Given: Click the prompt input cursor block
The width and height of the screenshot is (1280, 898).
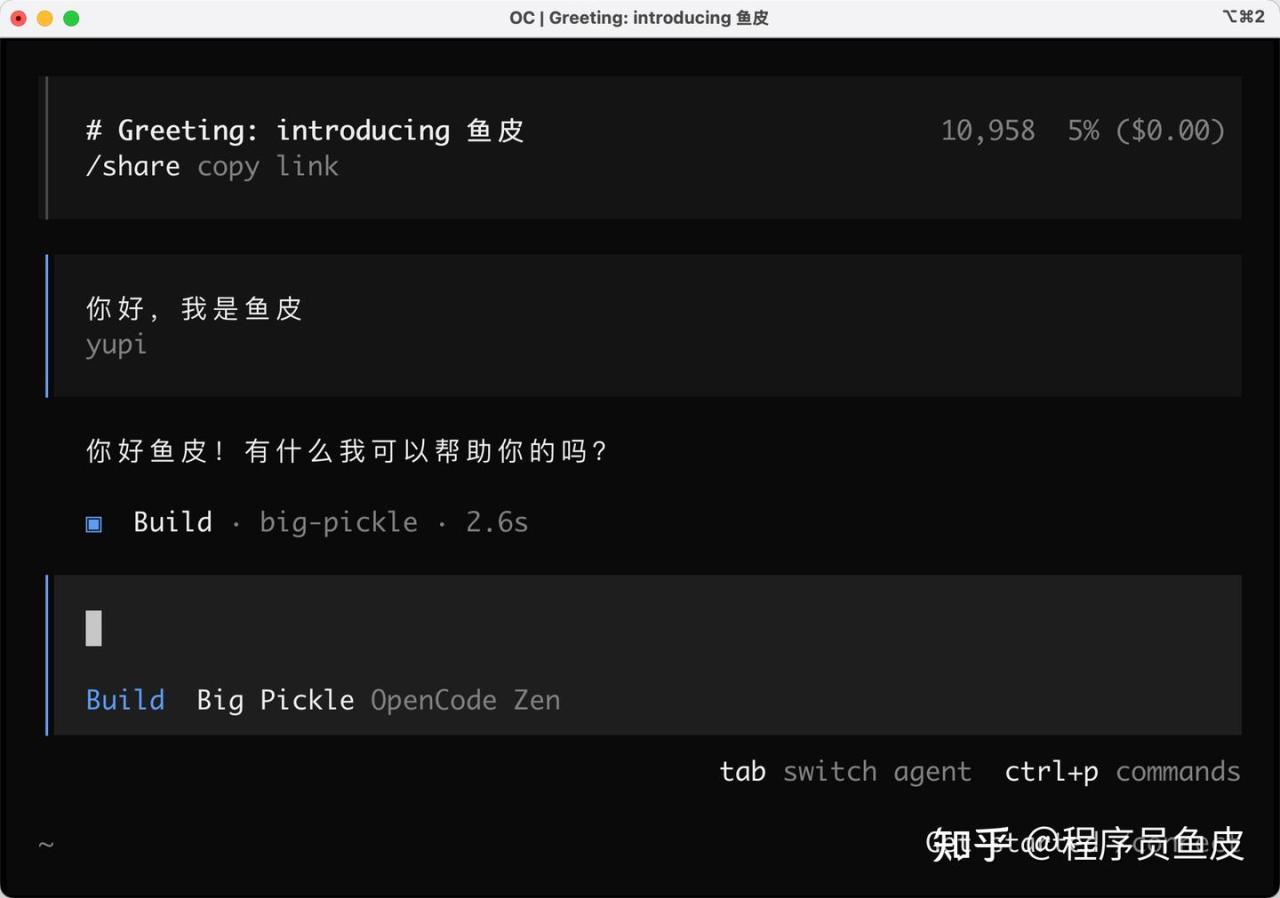Looking at the screenshot, I should coord(94,628).
